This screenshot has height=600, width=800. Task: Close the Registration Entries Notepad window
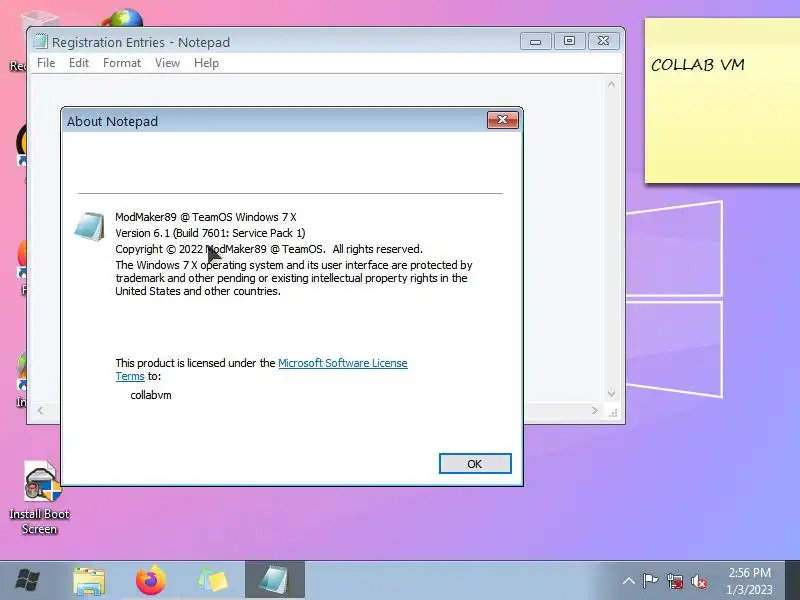[604, 41]
